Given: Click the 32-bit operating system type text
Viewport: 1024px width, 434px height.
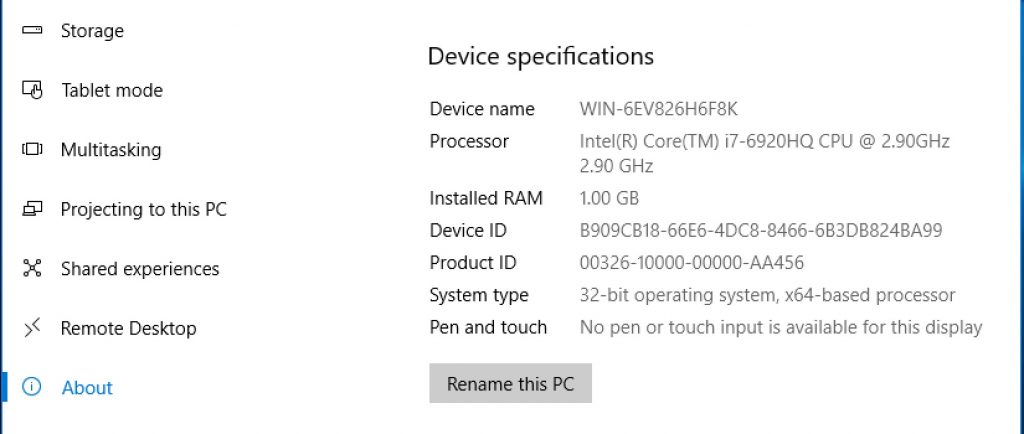Looking at the screenshot, I should [x=767, y=295].
